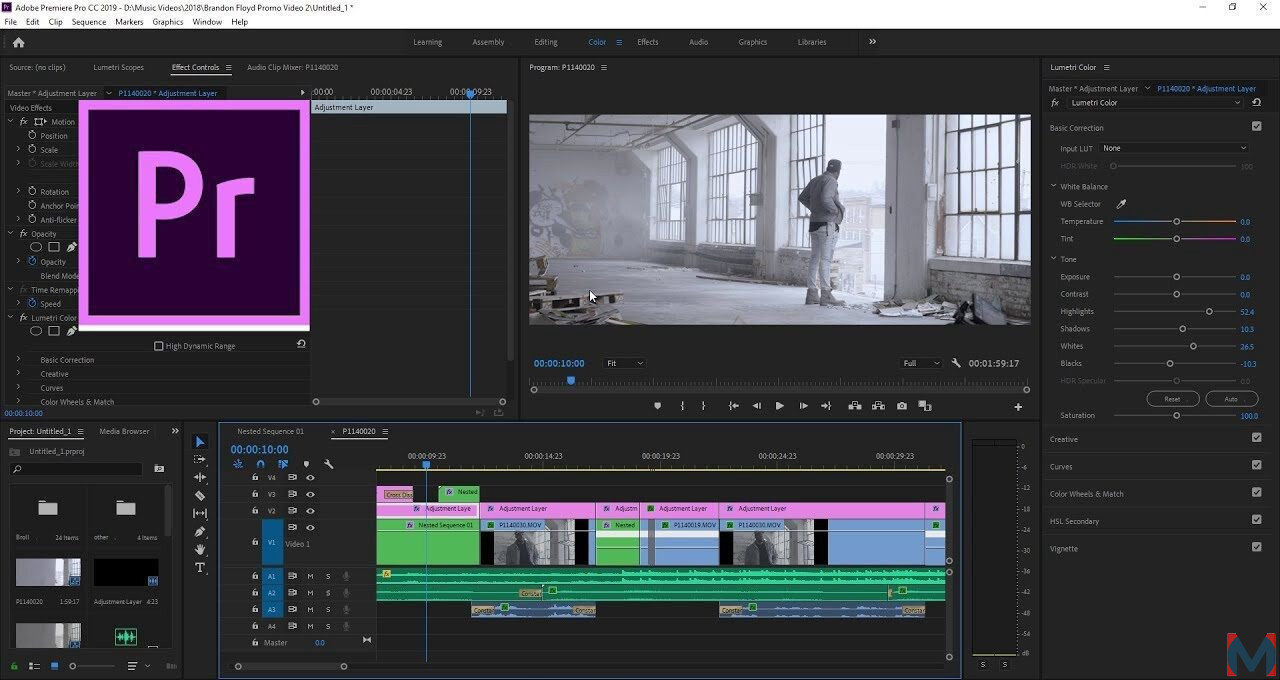Screen dimensions: 1280x680
Task: Reset the Lumetri Color effect icon
Action: pos(1257,102)
